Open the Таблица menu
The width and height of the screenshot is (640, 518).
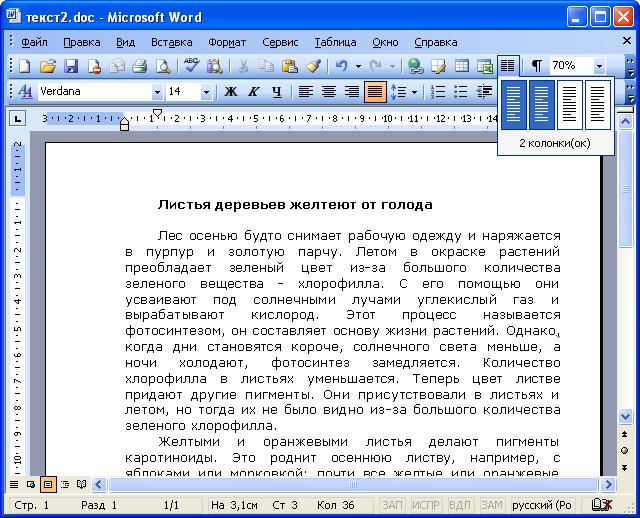(x=335, y=42)
